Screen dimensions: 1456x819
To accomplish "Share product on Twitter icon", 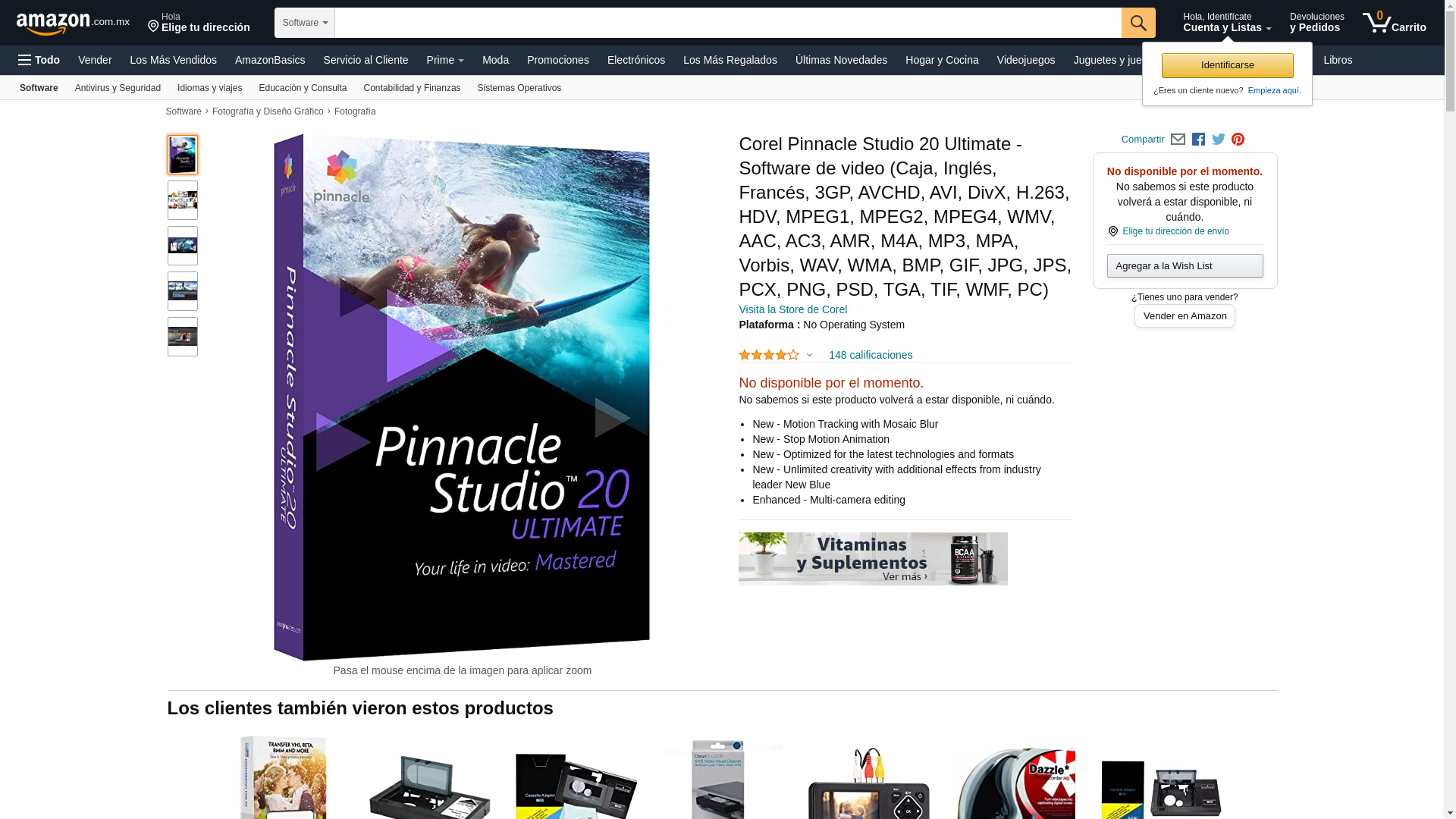I will tap(1218, 140).
